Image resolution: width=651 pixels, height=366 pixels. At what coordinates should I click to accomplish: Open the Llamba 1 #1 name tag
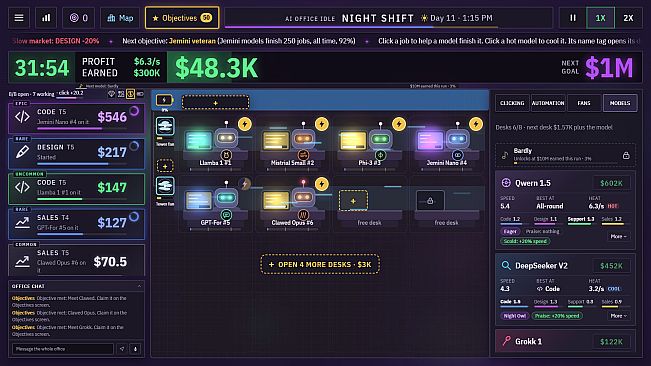pyautogui.click(x=215, y=163)
